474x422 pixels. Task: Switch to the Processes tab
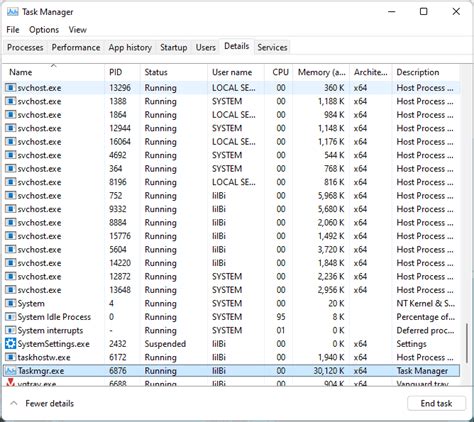(x=25, y=47)
